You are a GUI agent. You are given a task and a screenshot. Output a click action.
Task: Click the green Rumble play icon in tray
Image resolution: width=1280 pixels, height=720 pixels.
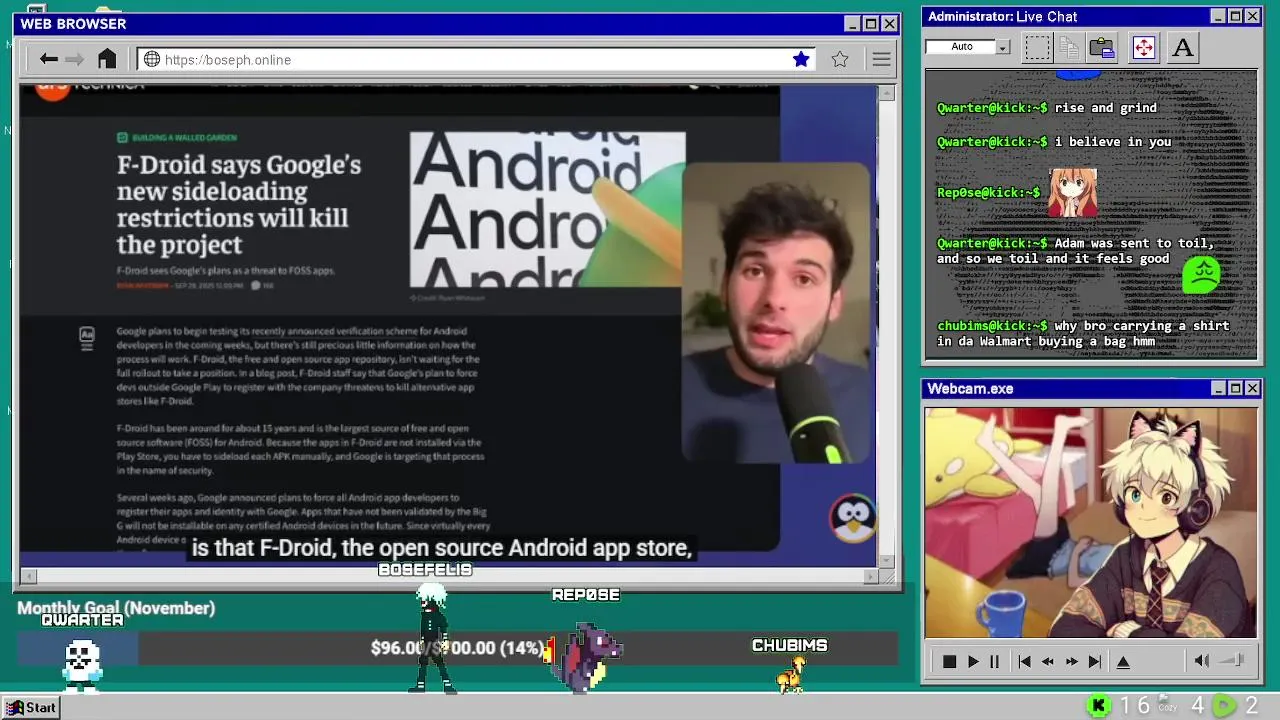pyautogui.click(x=1224, y=706)
